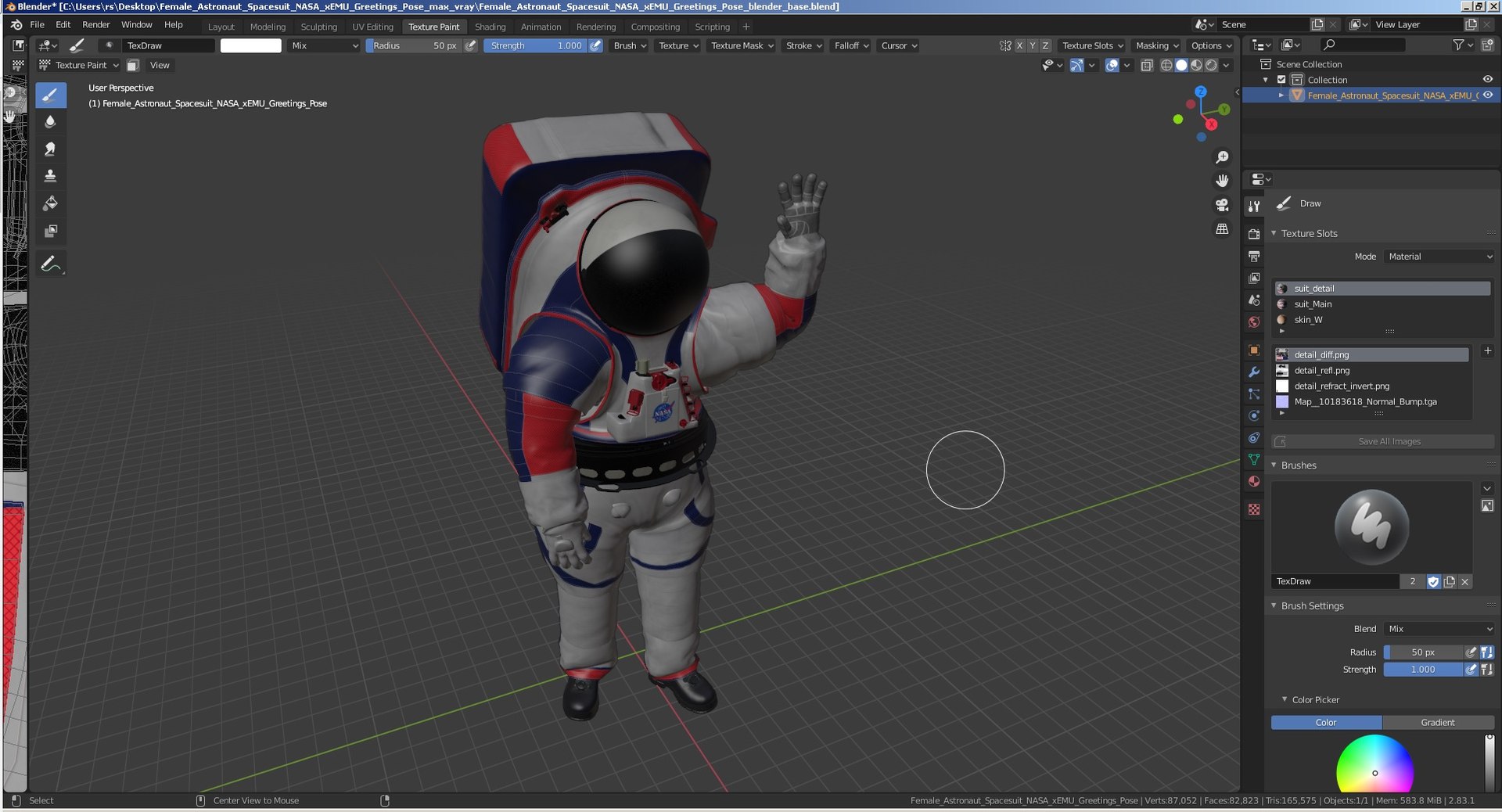Screen dimensions: 1502x812
Task: Switch perspective/orthographic grid icon
Action: [x=1222, y=229]
